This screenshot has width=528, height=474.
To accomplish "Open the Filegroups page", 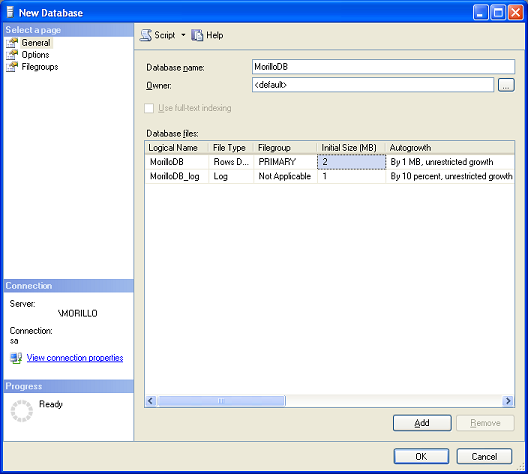I will pos(40,67).
